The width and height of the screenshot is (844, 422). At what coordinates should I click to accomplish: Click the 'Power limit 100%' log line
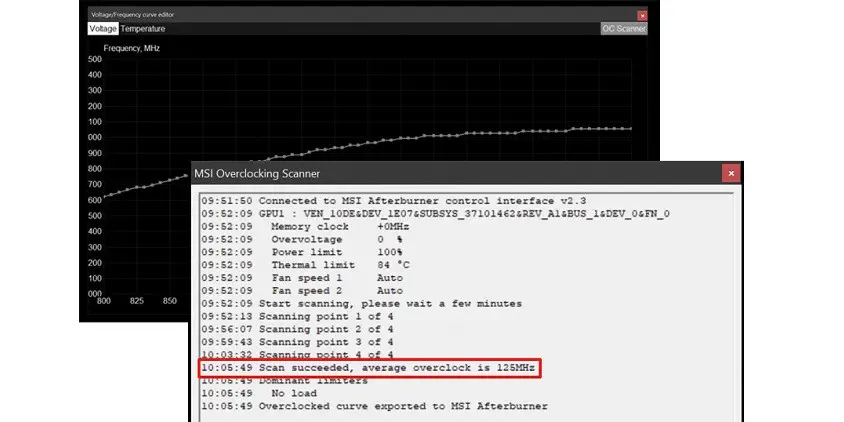pyautogui.click(x=302, y=252)
